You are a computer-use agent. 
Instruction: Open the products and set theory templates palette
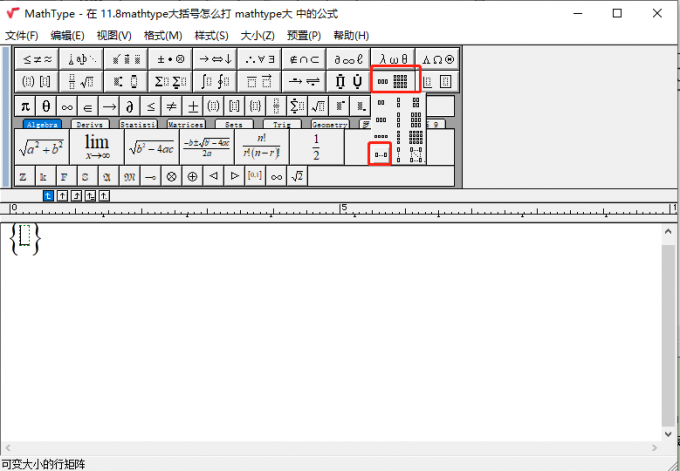click(x=348, y=81)
